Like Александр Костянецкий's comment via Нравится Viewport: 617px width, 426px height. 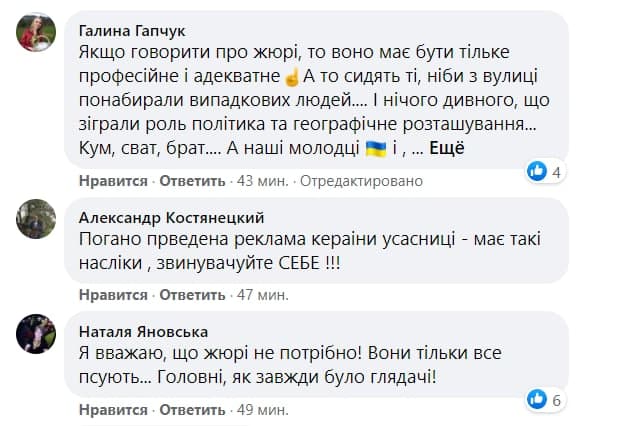[x=113, y=295]
